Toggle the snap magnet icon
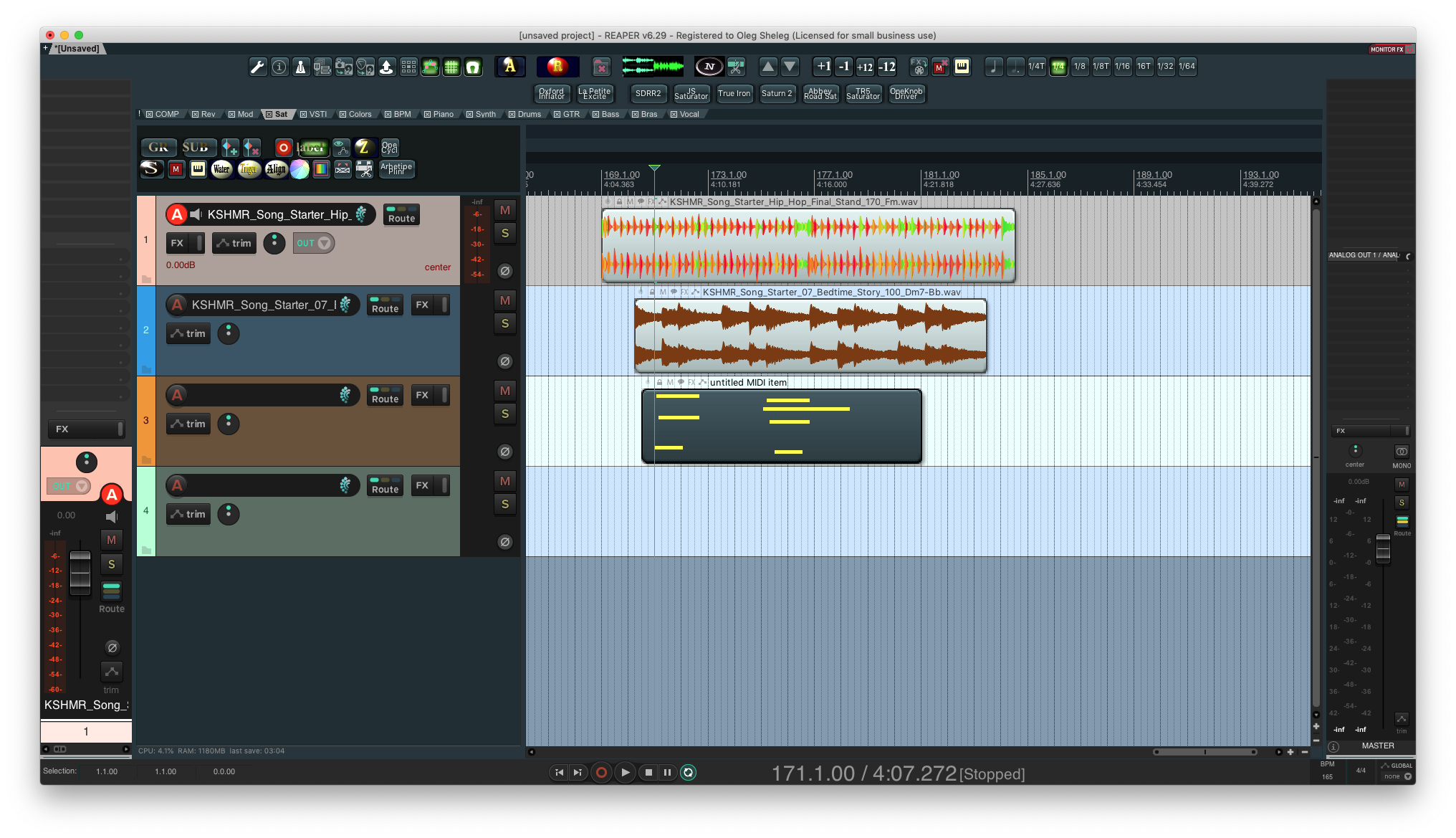The height and width of the screenshot is (838, 1456). [x=473, y=67]
